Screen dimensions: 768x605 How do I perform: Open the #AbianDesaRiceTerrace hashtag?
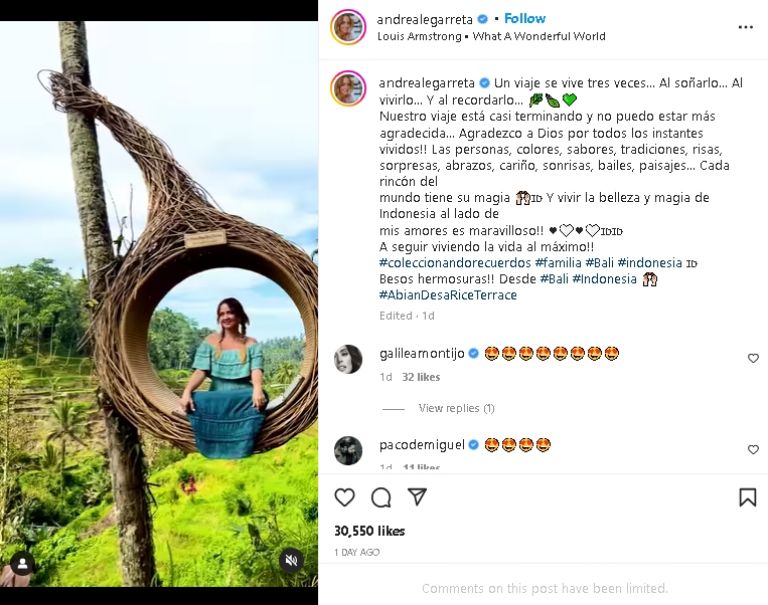(447, 295)
